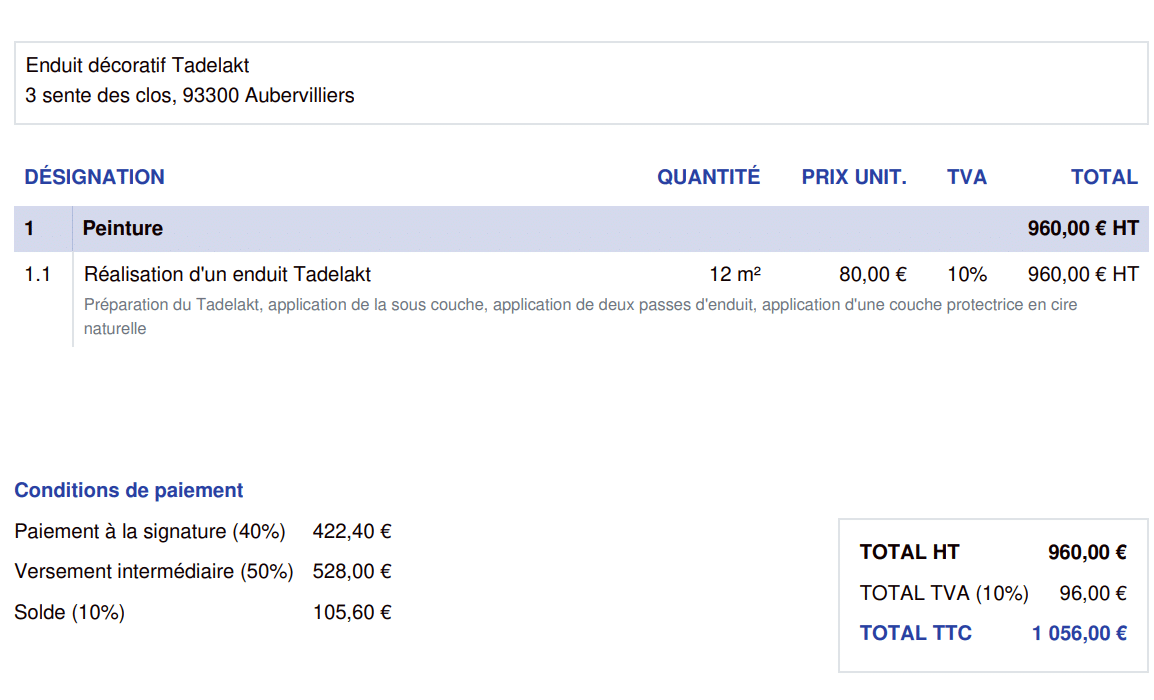Click the TOTAL TTC amount 1 056,00 €
Viewport: 1154px width, 700px height.
coord(1079,633)
